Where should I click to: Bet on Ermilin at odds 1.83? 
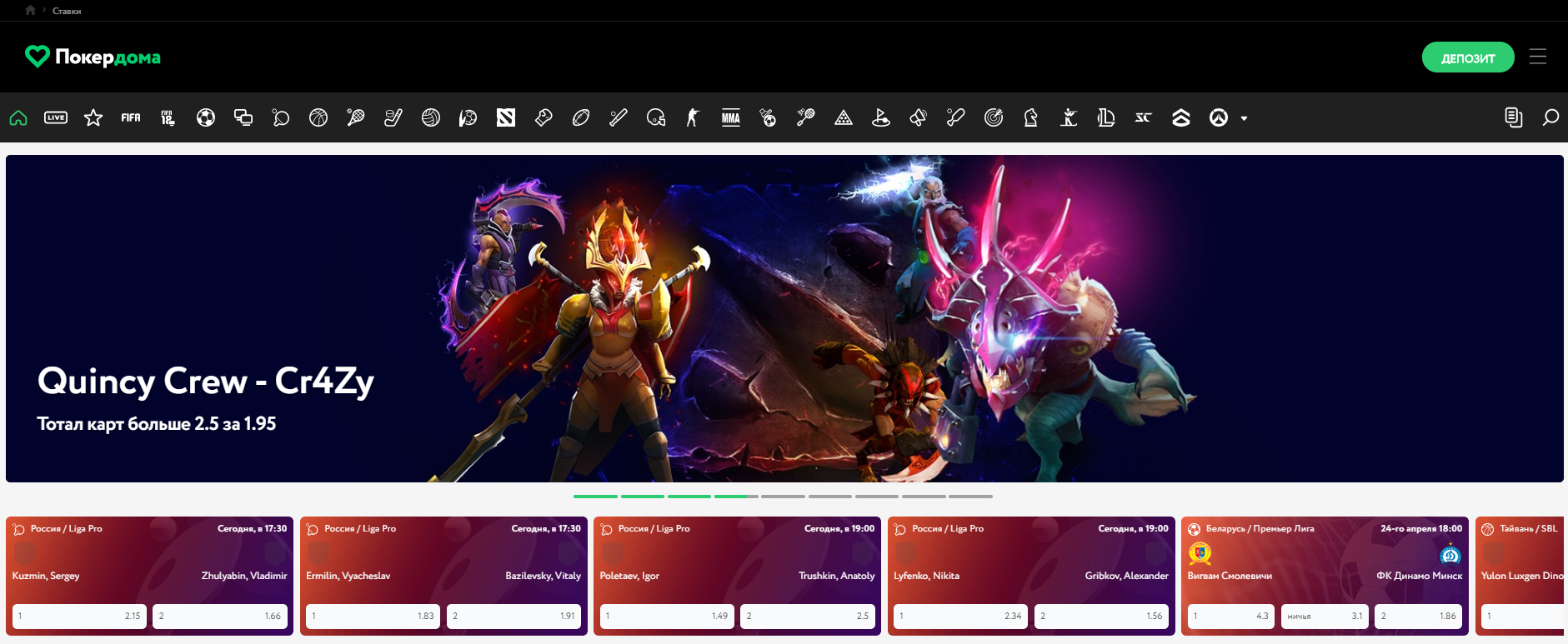click(x=373, y=616)
